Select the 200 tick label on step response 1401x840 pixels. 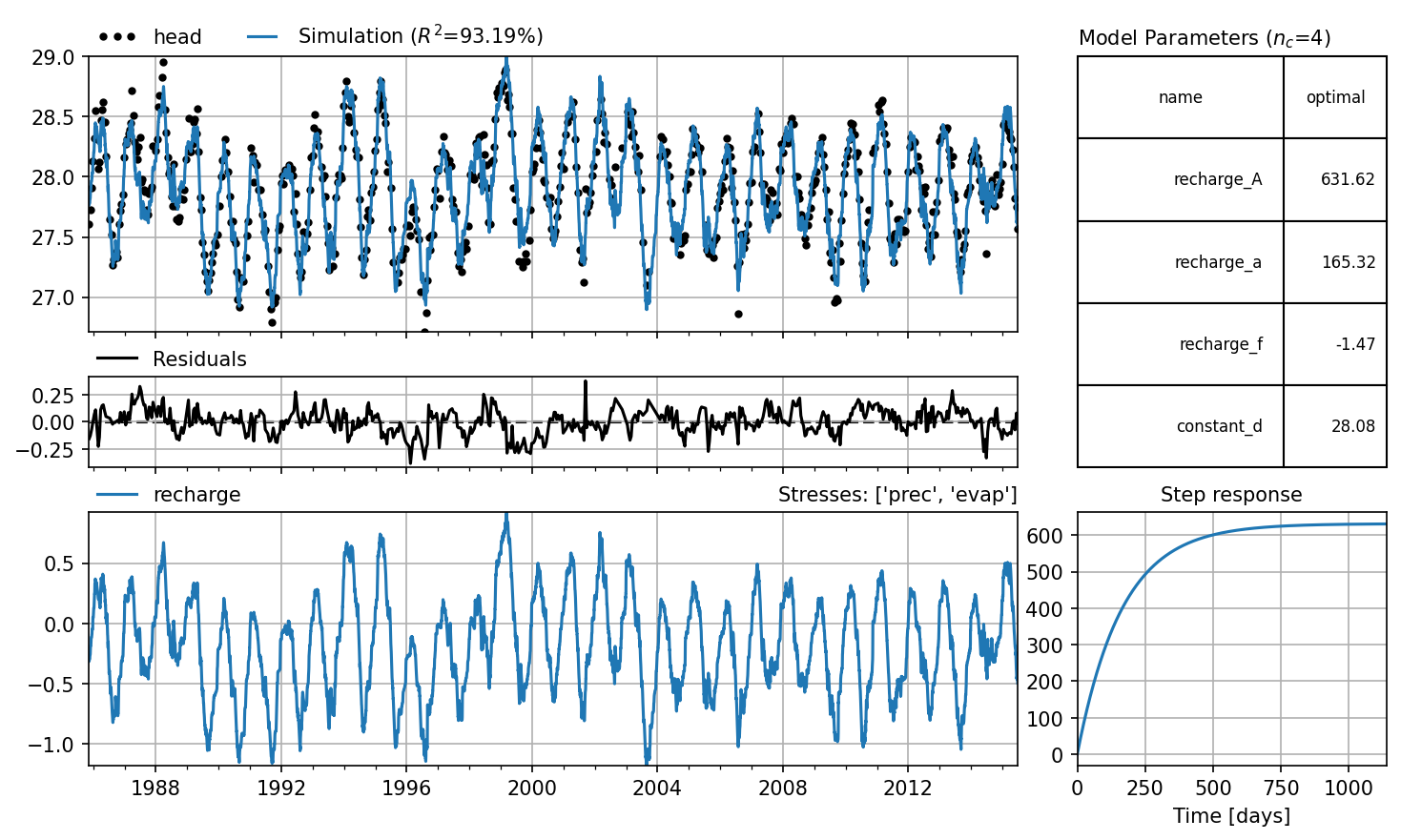(x=1045, y=683)
